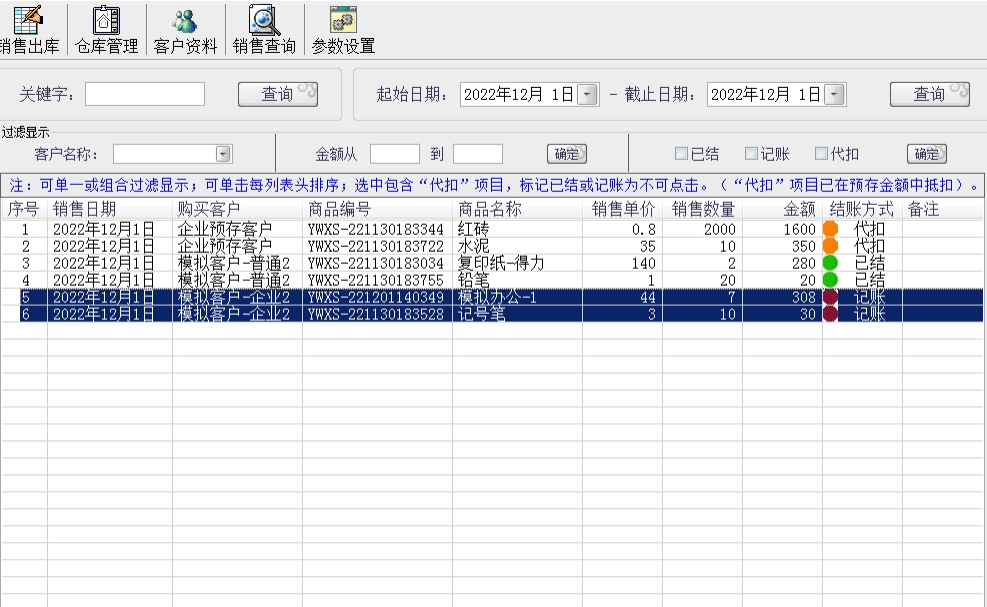Click product name 复印纸-得力
Image resolution: width=987 pixels, height=607 pixels.
501,263
